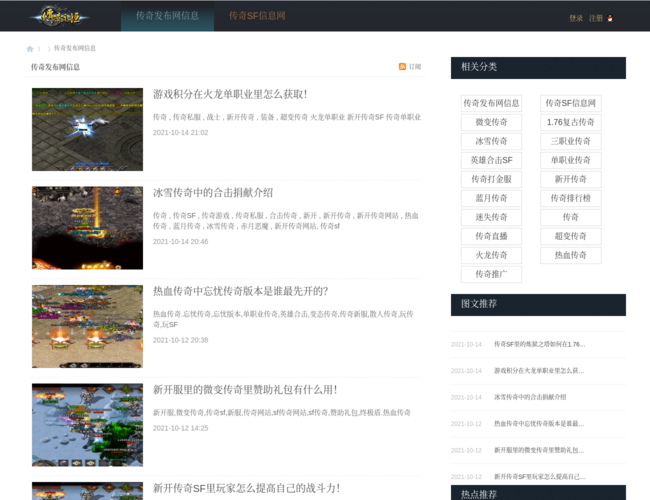Click the 注册 register link
650x500 pixels.
coord(596,18)
